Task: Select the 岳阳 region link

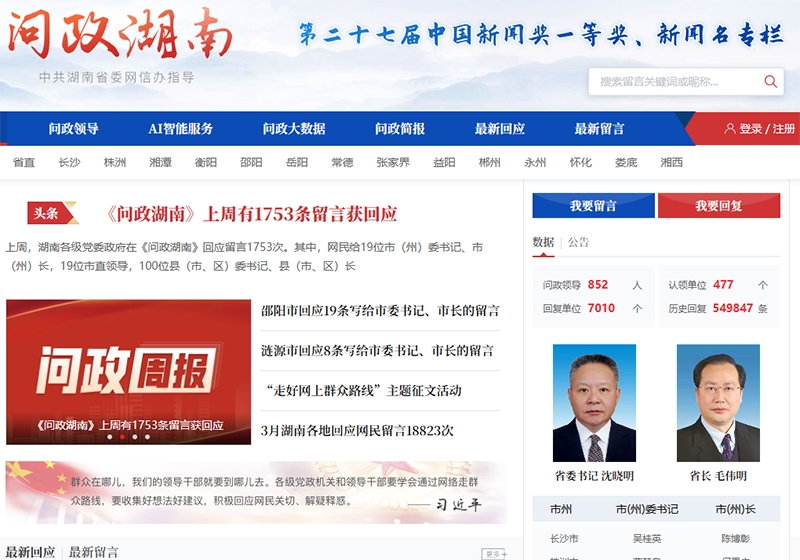Action: pyautogui.click(x=297, y=162)
